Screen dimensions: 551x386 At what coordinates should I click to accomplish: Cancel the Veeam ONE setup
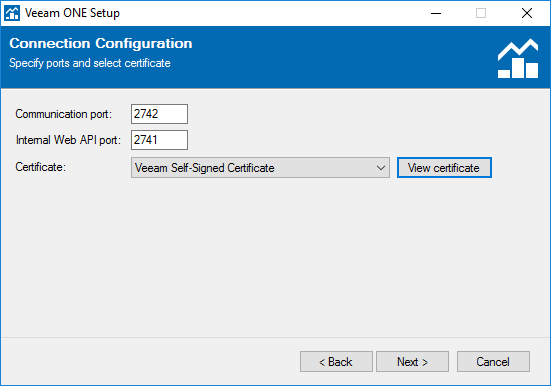pyautogui.click(x=493, y=361)
